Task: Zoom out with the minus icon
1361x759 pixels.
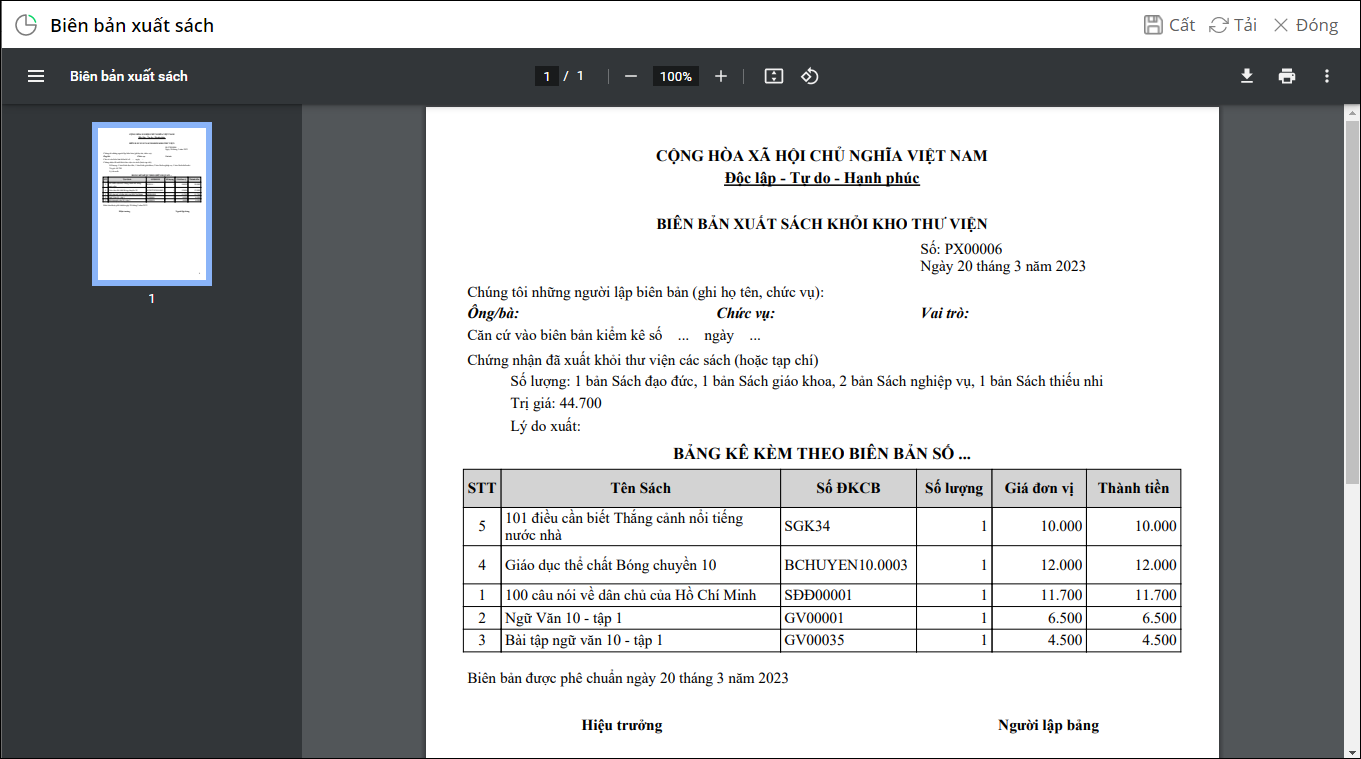Action: coord(631,76)
